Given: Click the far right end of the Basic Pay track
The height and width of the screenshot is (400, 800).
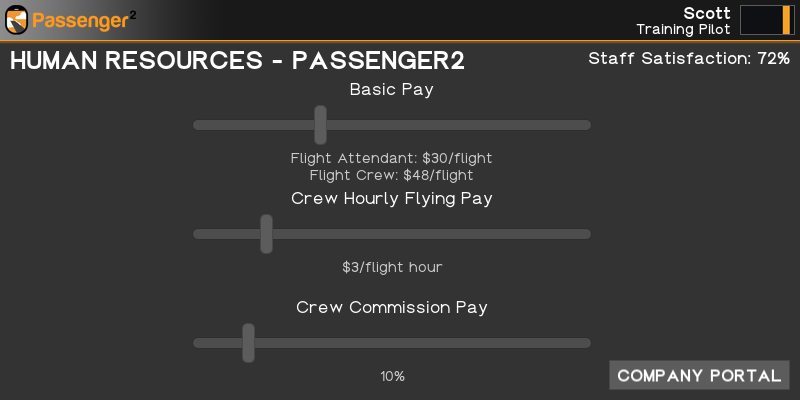Looking at the screenshot, I should coord(586,125).
